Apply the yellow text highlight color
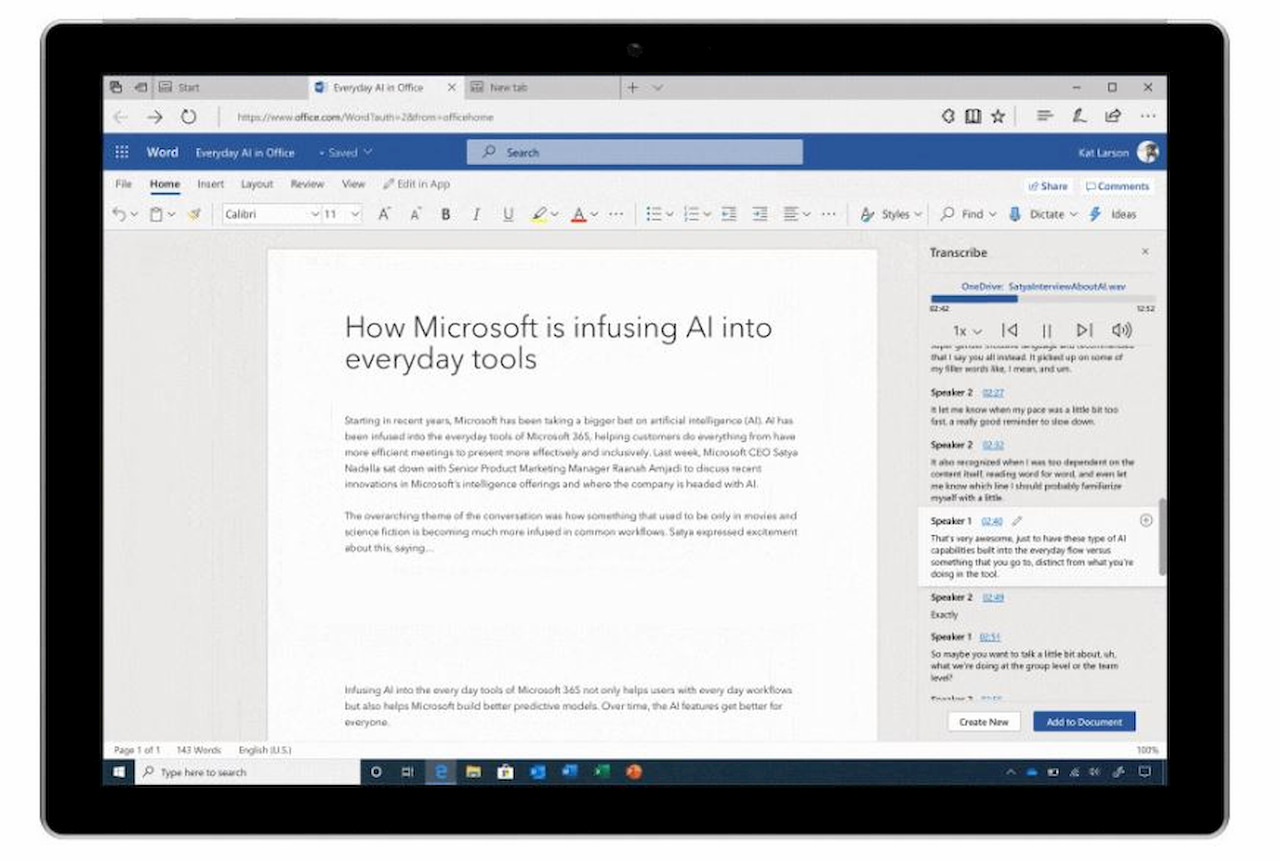The width and height of the screenshot is (1280, 861). coord(539,214)
